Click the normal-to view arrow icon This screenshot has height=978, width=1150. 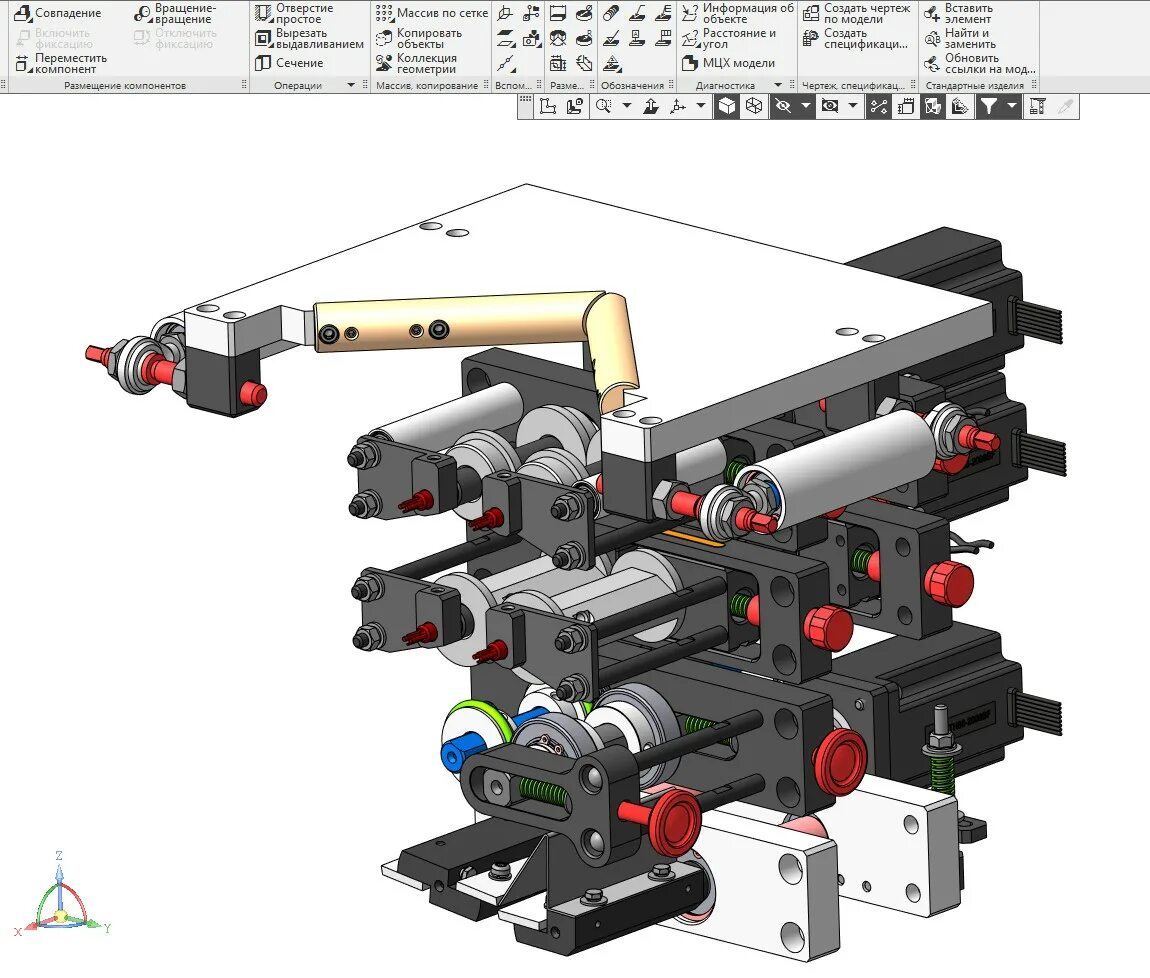(x=651, y=107)
